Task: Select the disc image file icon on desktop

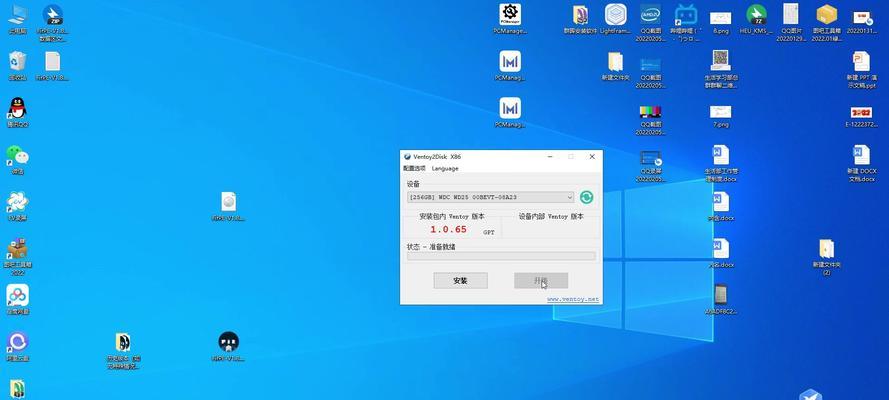Action: pyautogui.click(x=228, y=206)
